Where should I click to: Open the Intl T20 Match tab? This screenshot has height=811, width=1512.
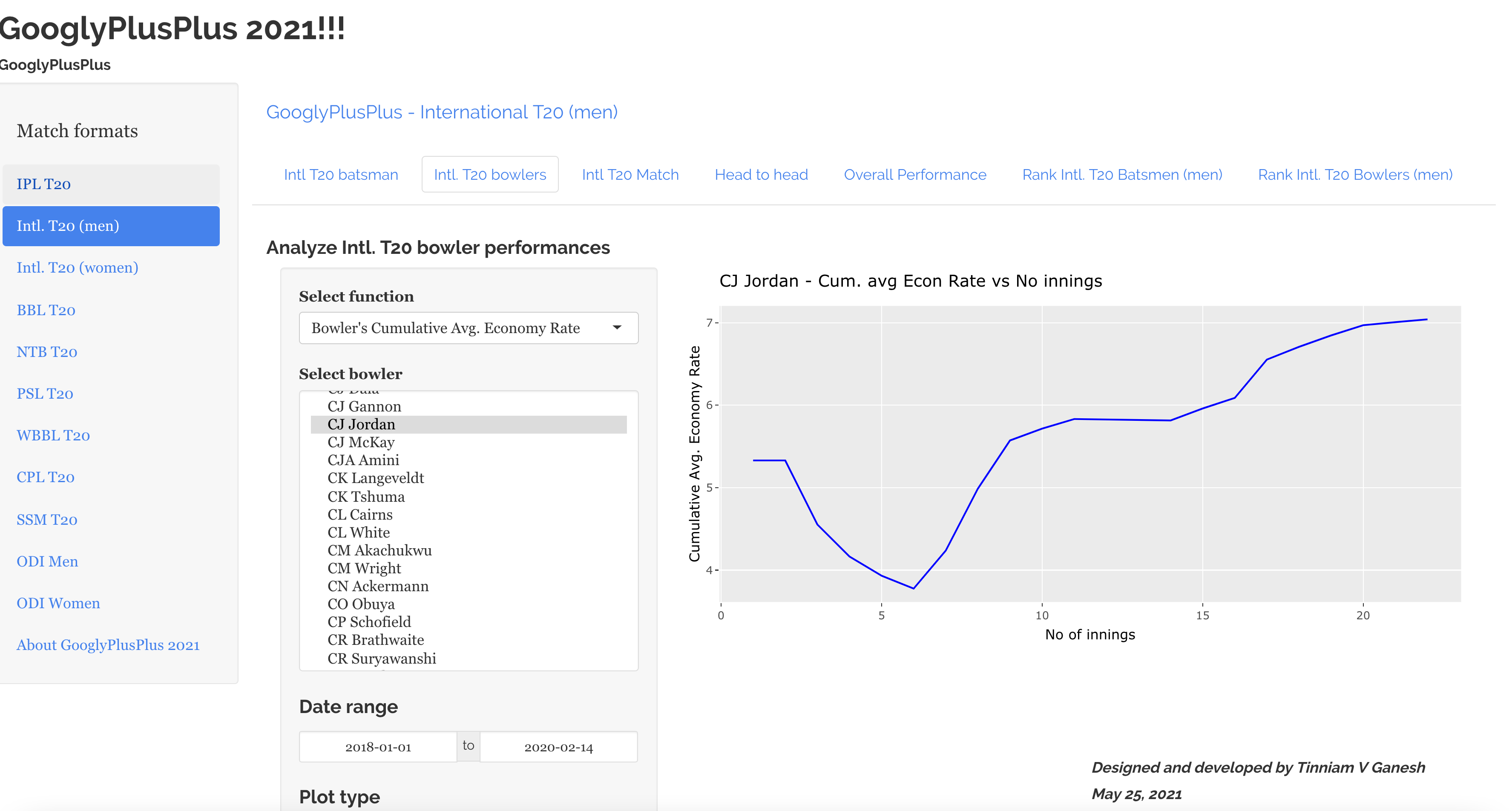coord(630,175)
